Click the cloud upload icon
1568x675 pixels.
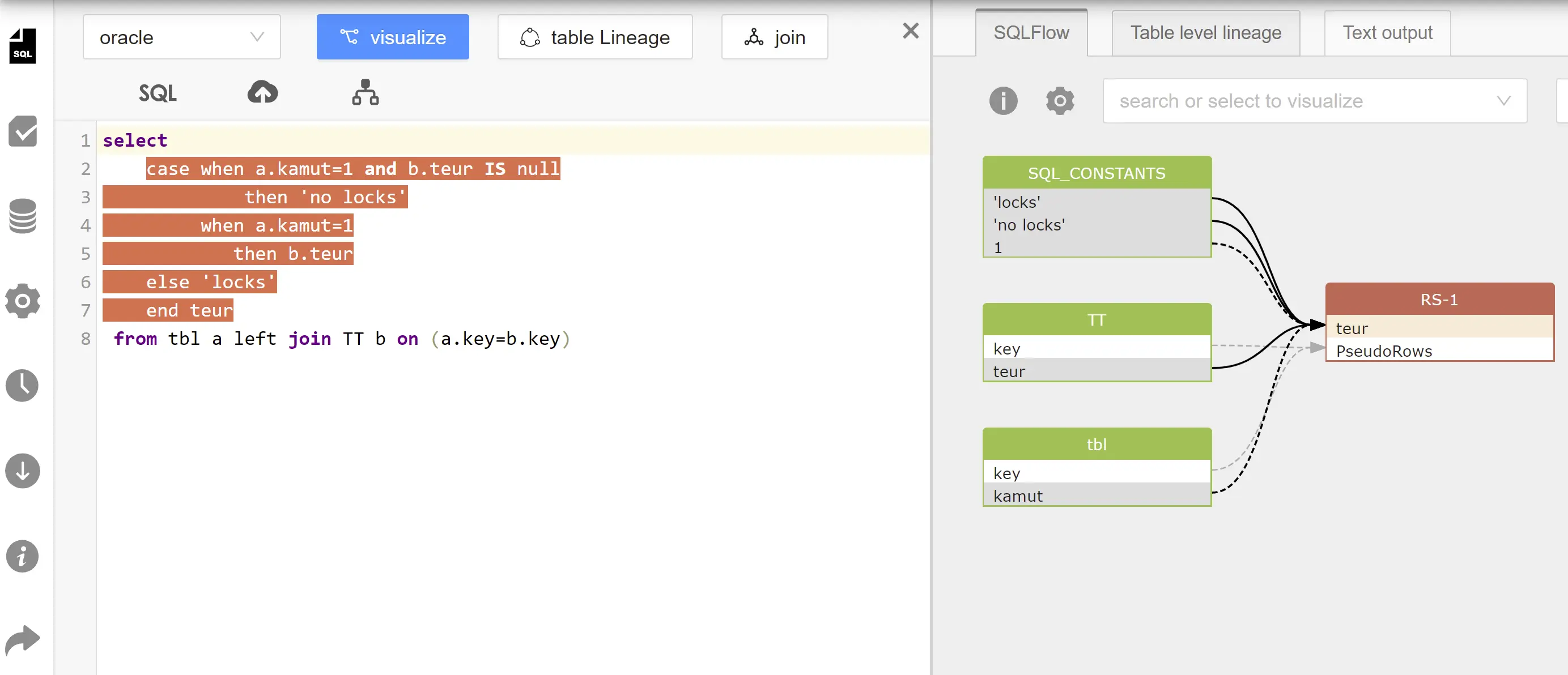[x=262, y=92]
